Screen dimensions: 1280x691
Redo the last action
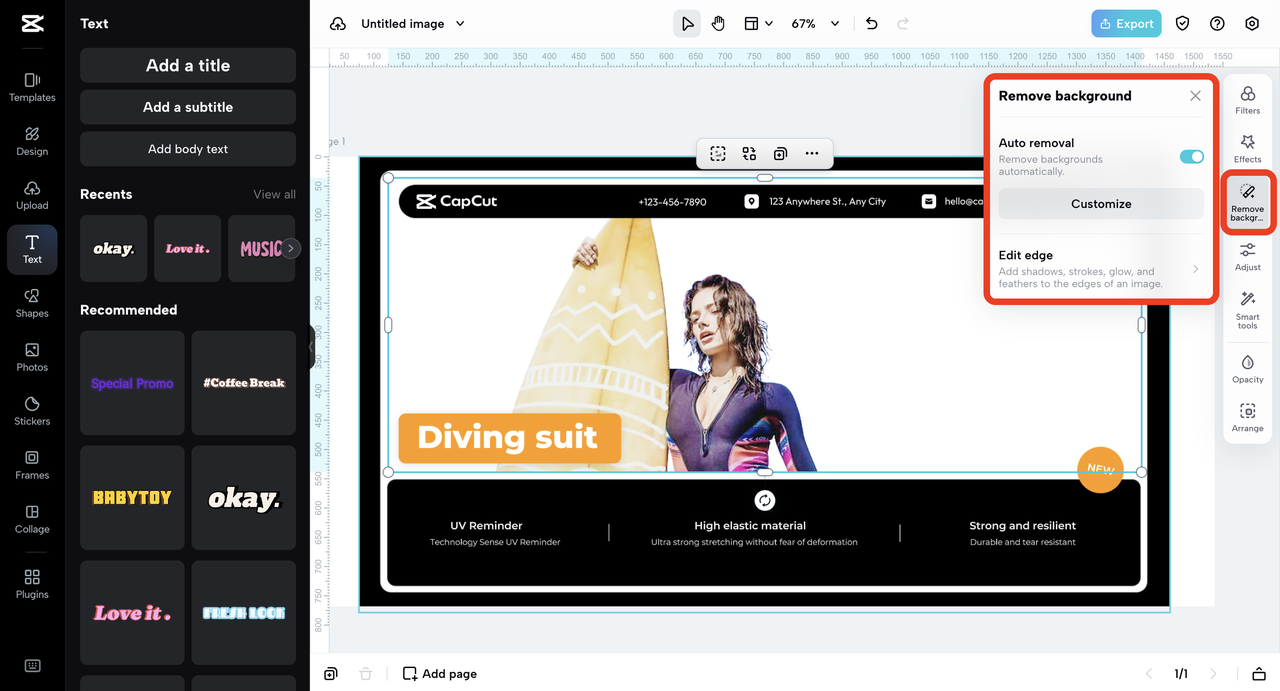pos(903,24)
